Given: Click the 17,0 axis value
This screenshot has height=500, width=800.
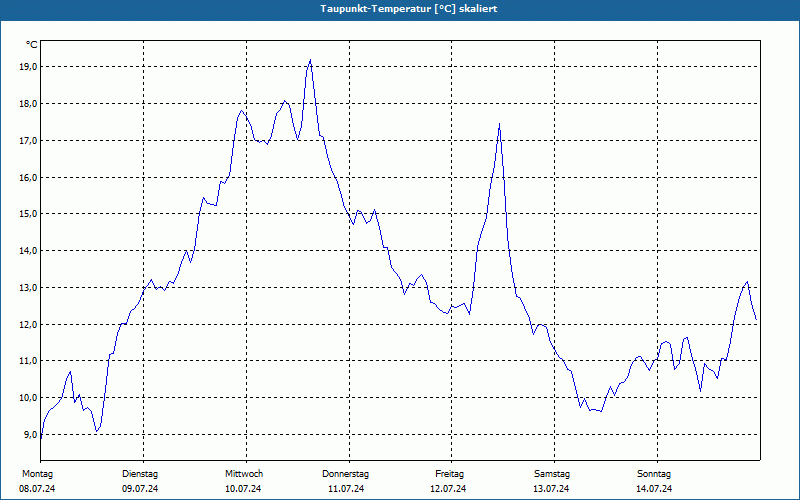Looking at the screenshot, I should point(29,140).
